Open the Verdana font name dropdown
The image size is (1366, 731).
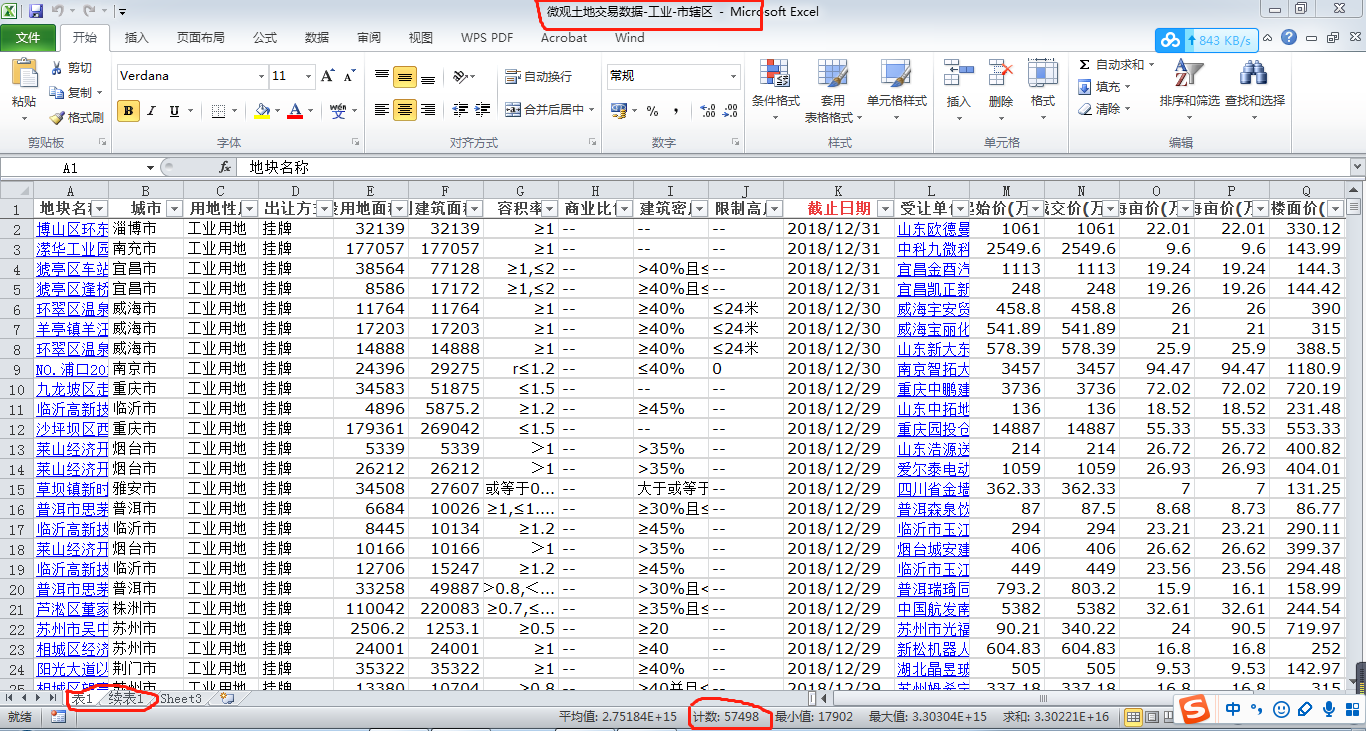[x=261, y=77]
